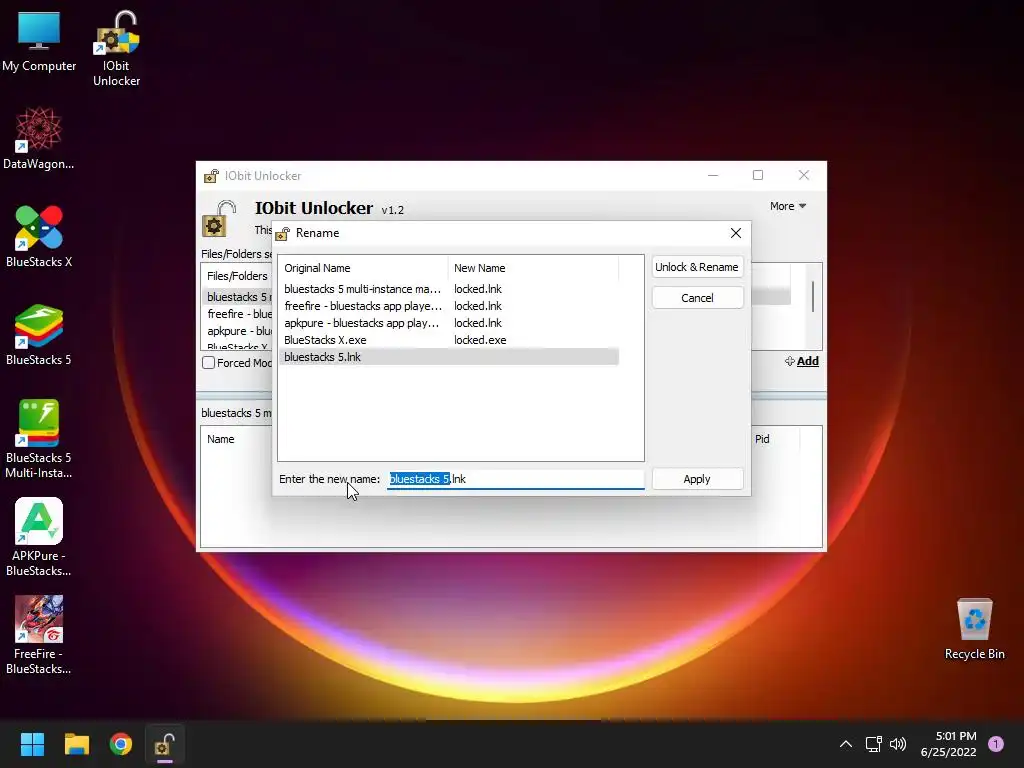Click the Original Name column header

coord(363,268)
